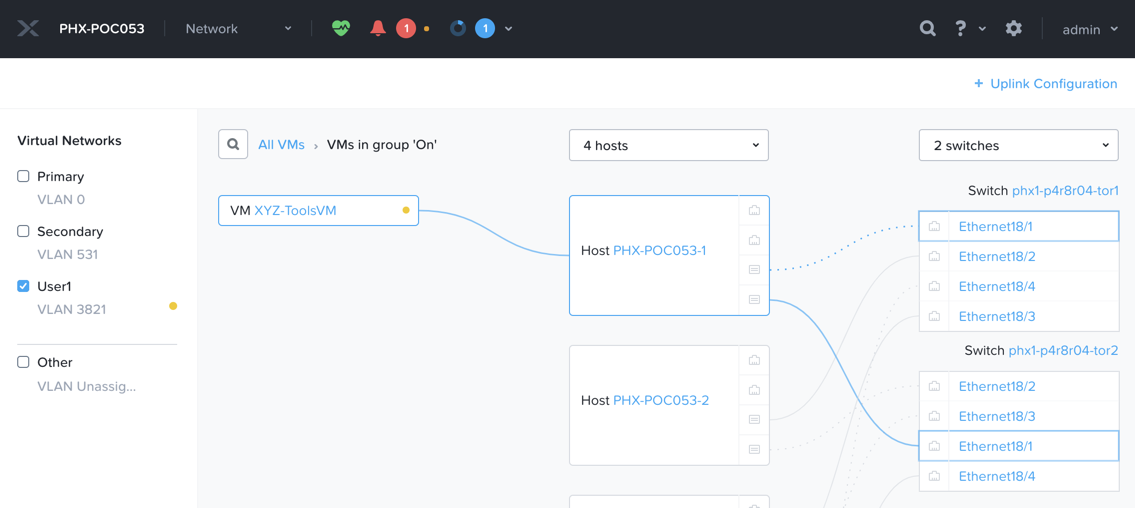Screen dimensions: 1135x508
Task: Open the settings gear icon
Action: (1013, 28)
